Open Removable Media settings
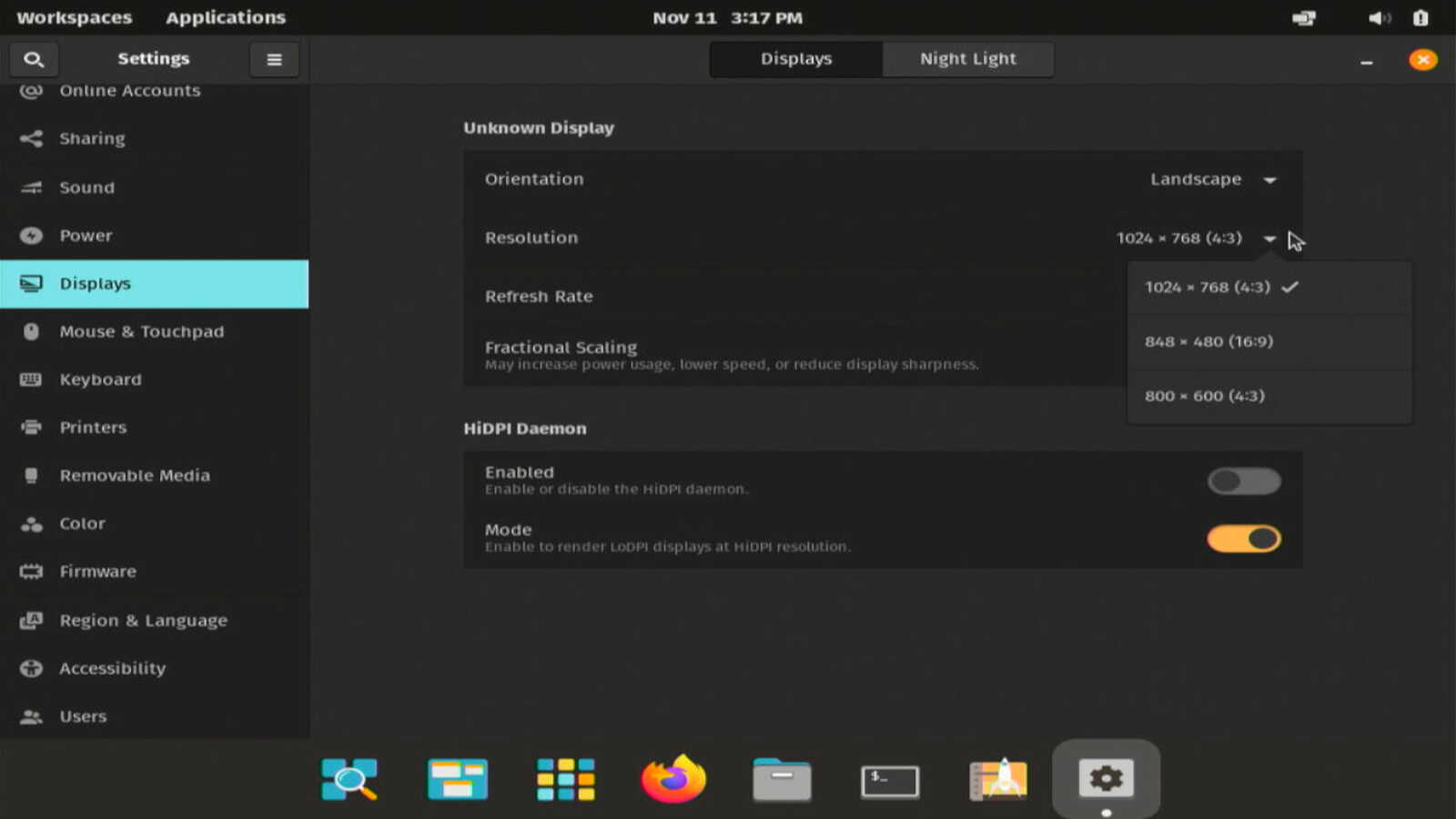The width and height of the screenshot is (1456, 819). [x=155, y=475]
